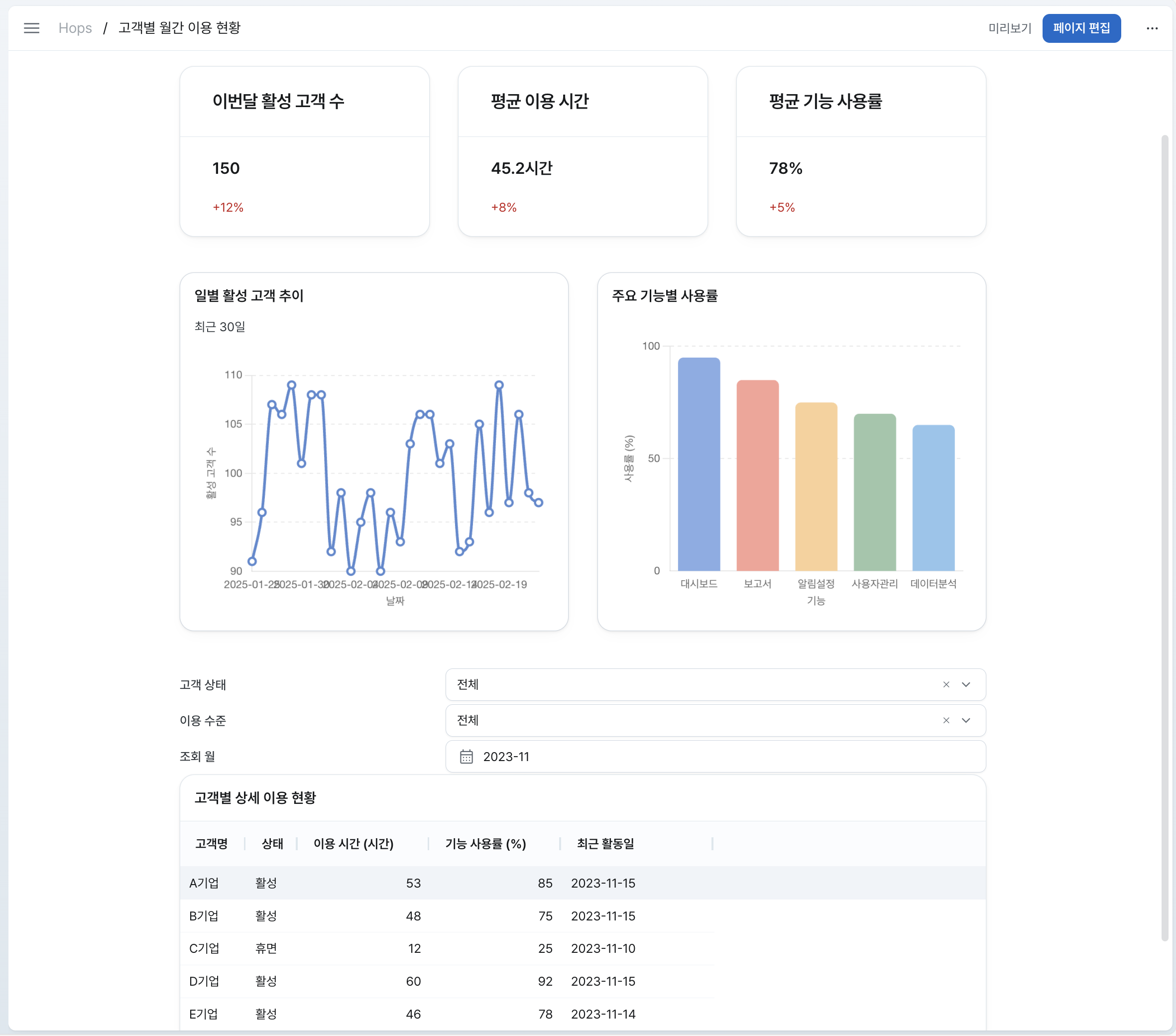Screen dimensions: 1176x1036
Task: Click the 78% feature usage value
Action: click(x=785, y=168)
